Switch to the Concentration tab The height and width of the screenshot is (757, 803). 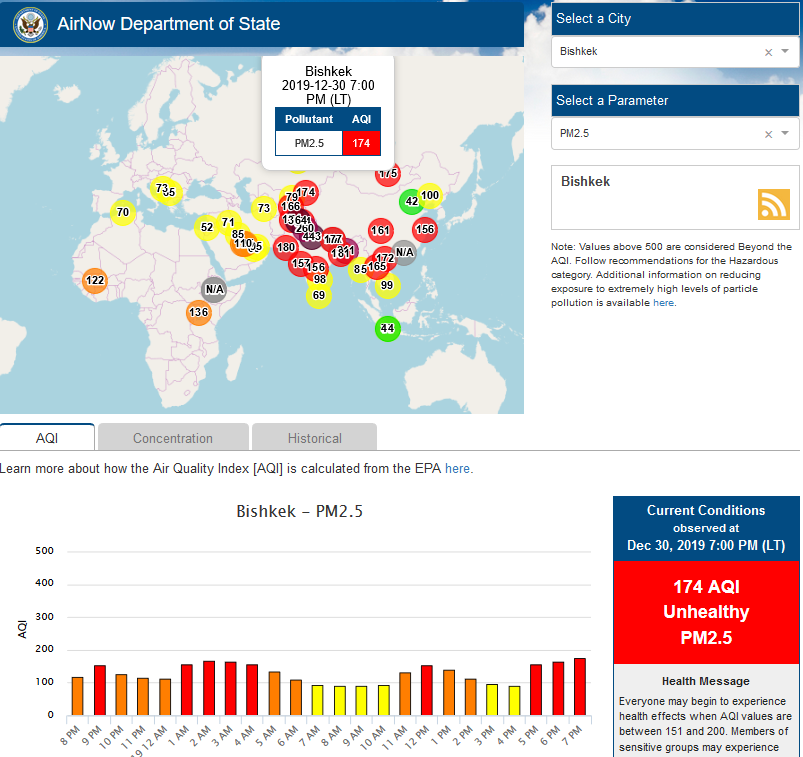173,438
